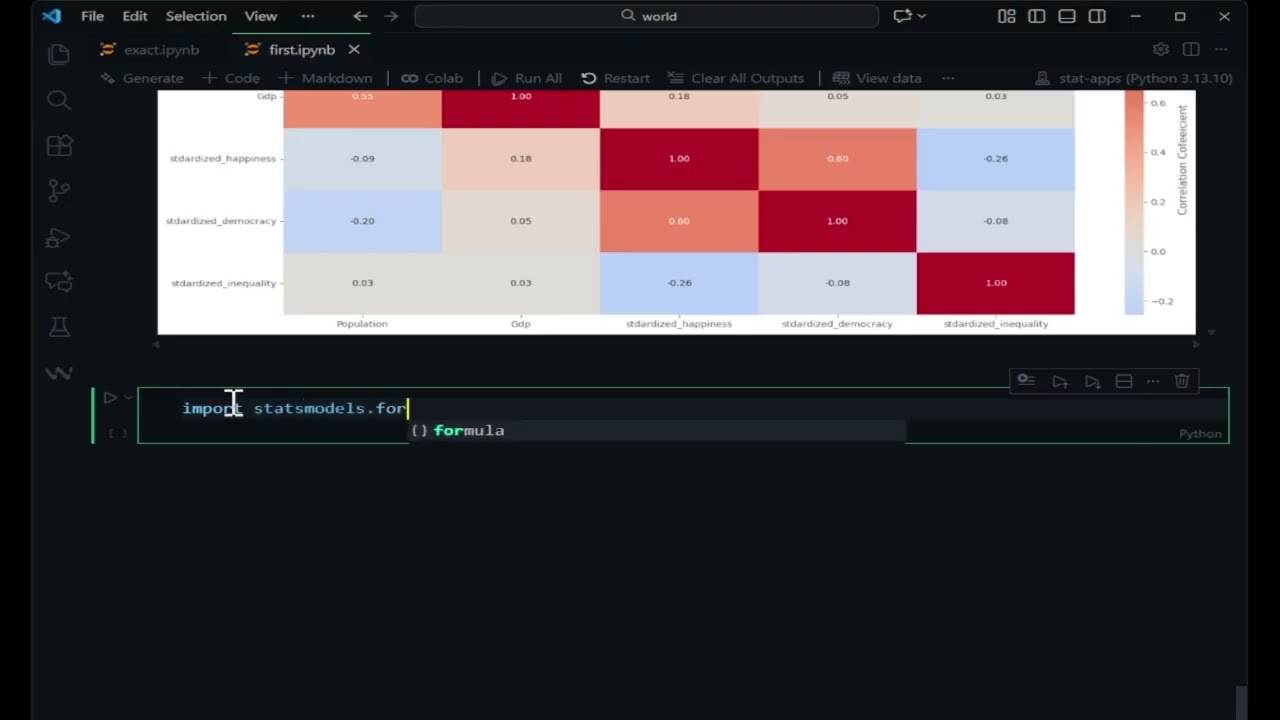Open more cell actions ellipsis
The width and height of the screenshot is (1280, 720).
(1153, 381)
